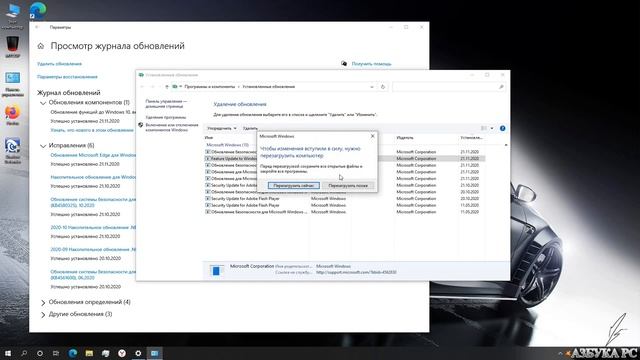Click the This PC desktop icon
Screen dimensions: 640x360
pos(12,16)
